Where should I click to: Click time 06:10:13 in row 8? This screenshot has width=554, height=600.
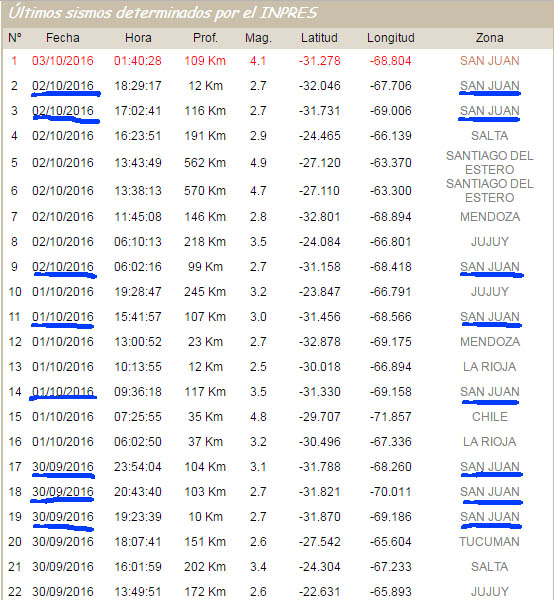(138, 242)
